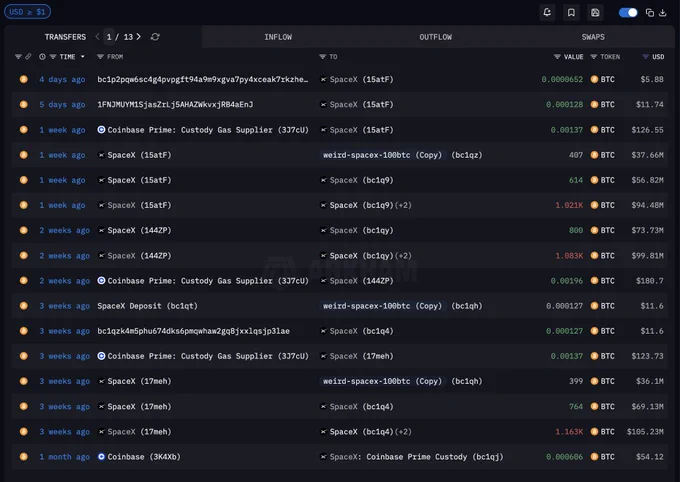This screenshot has height=482, width=680.
Task: Click the link icon in header row
Action: pos(28,56)
